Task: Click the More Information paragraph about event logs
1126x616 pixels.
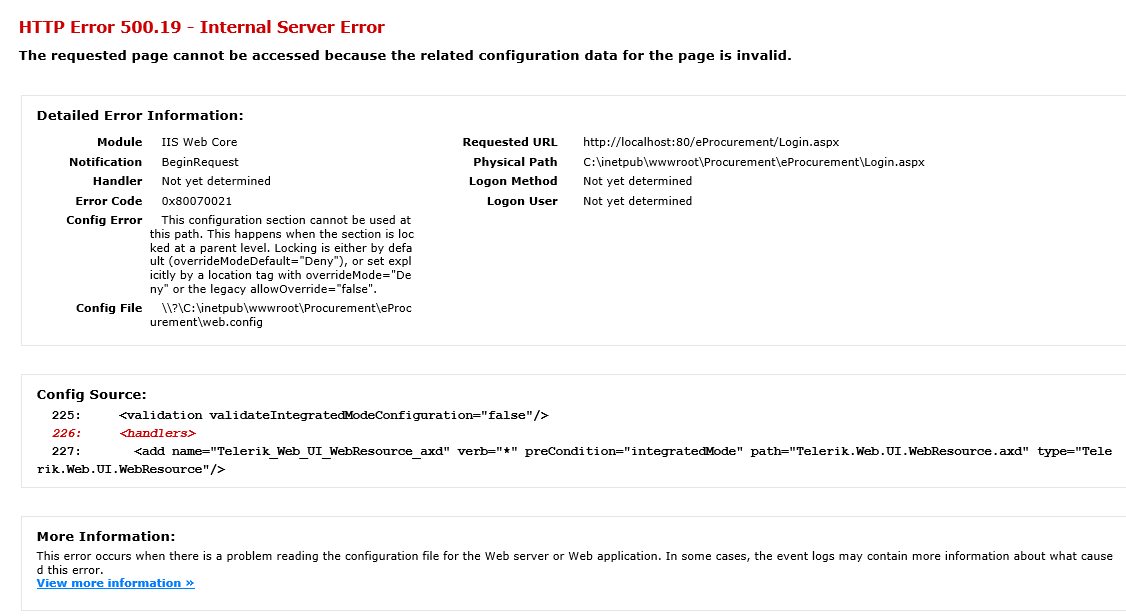Action: [574, 563]
